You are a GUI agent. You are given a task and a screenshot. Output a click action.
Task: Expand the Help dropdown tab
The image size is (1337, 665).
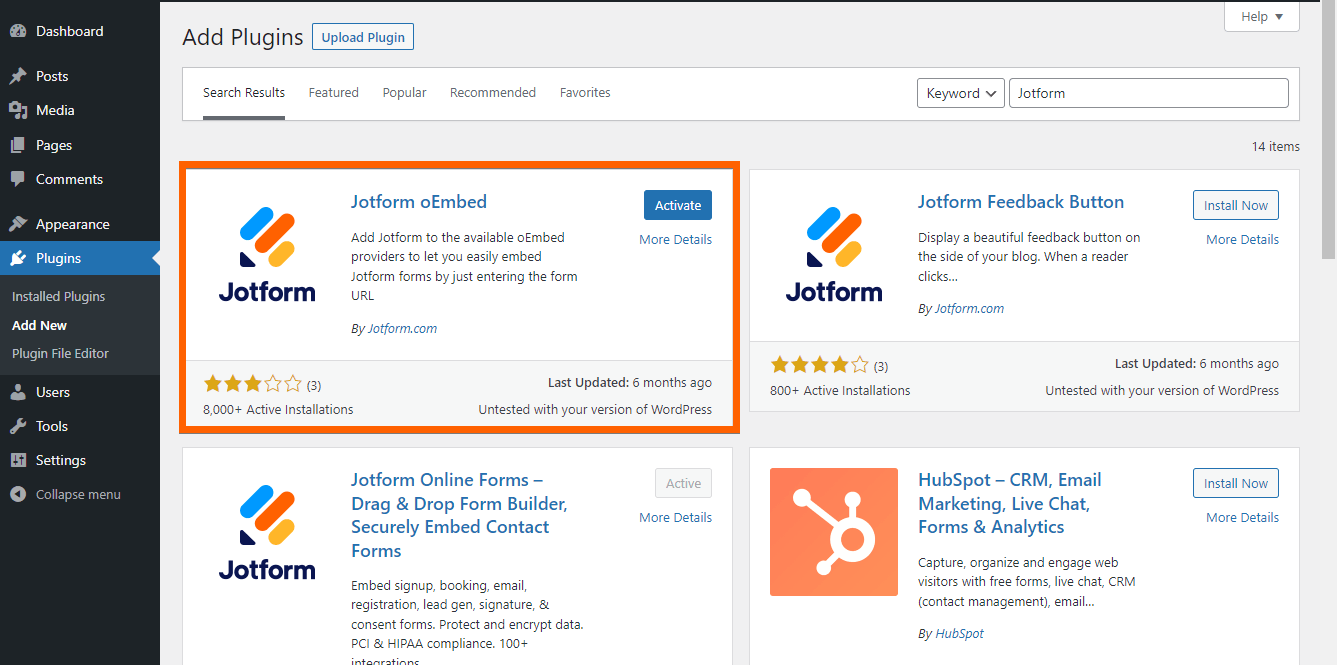point(1261,17)
